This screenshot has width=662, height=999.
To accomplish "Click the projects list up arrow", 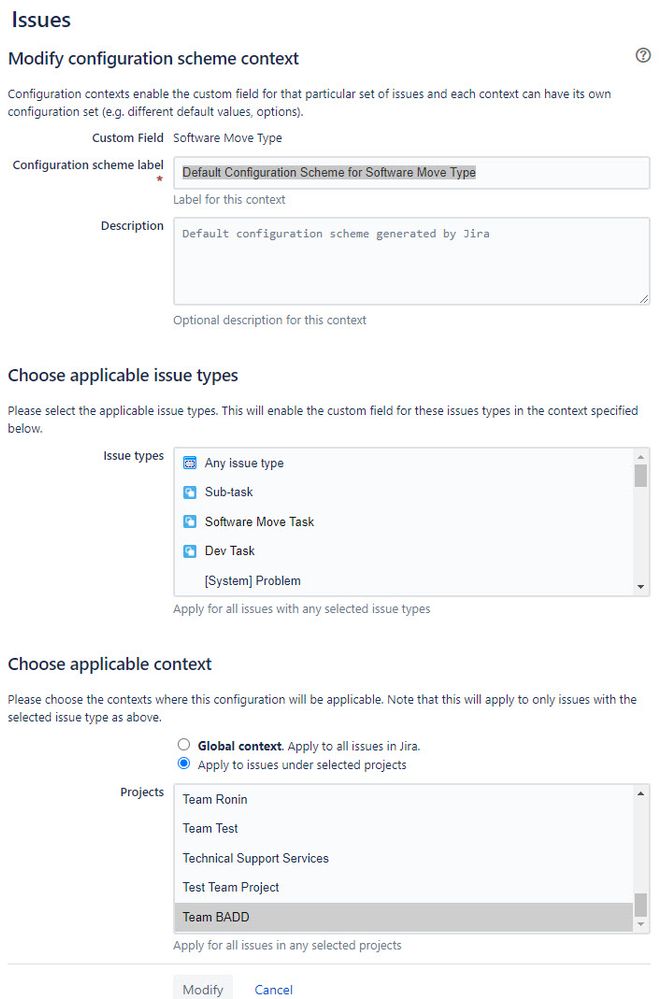I will point(641,793).
